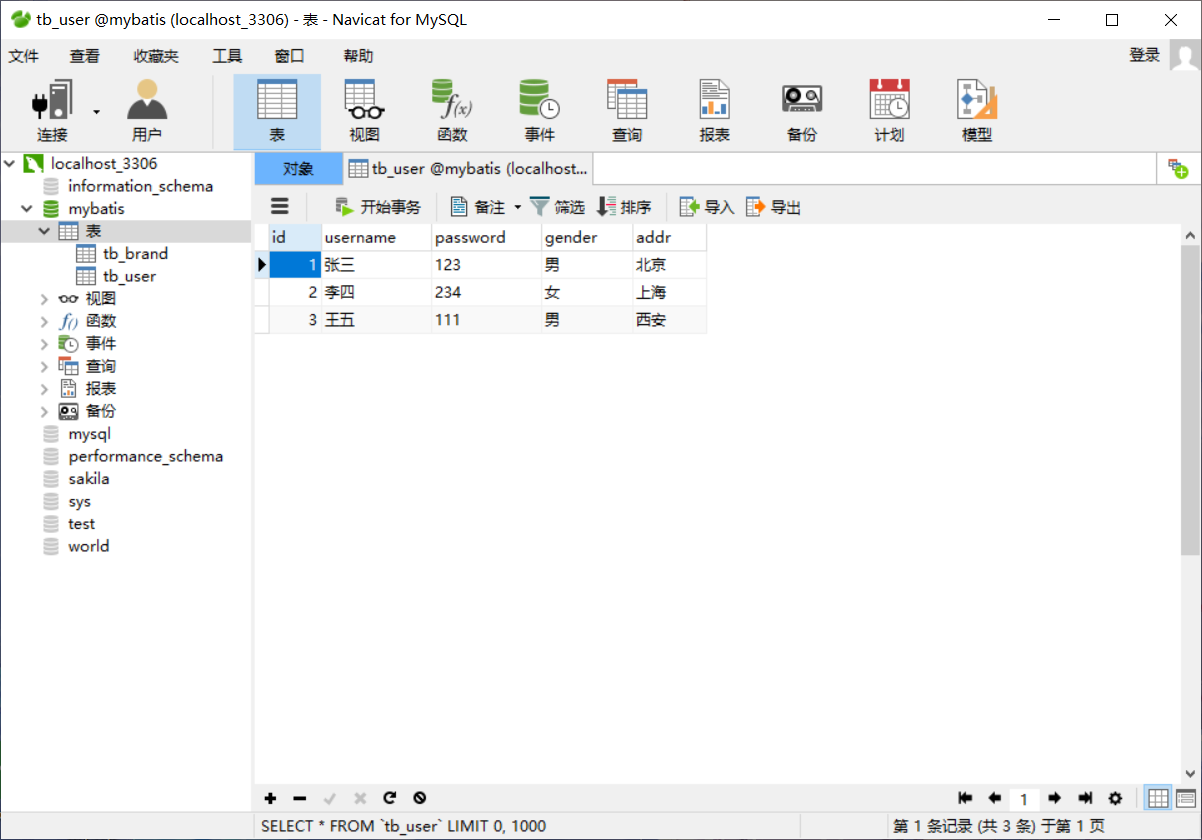Select the sakila database in the tree
Viewport: 1202px width, 840px height.
88,479
